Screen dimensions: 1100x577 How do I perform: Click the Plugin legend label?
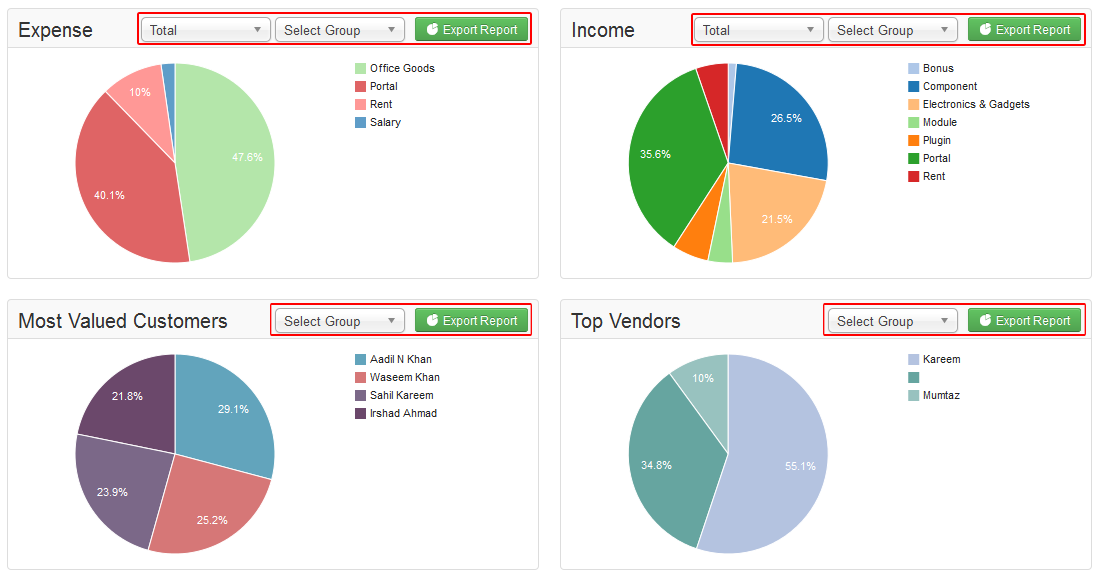(x=937, y=140)
